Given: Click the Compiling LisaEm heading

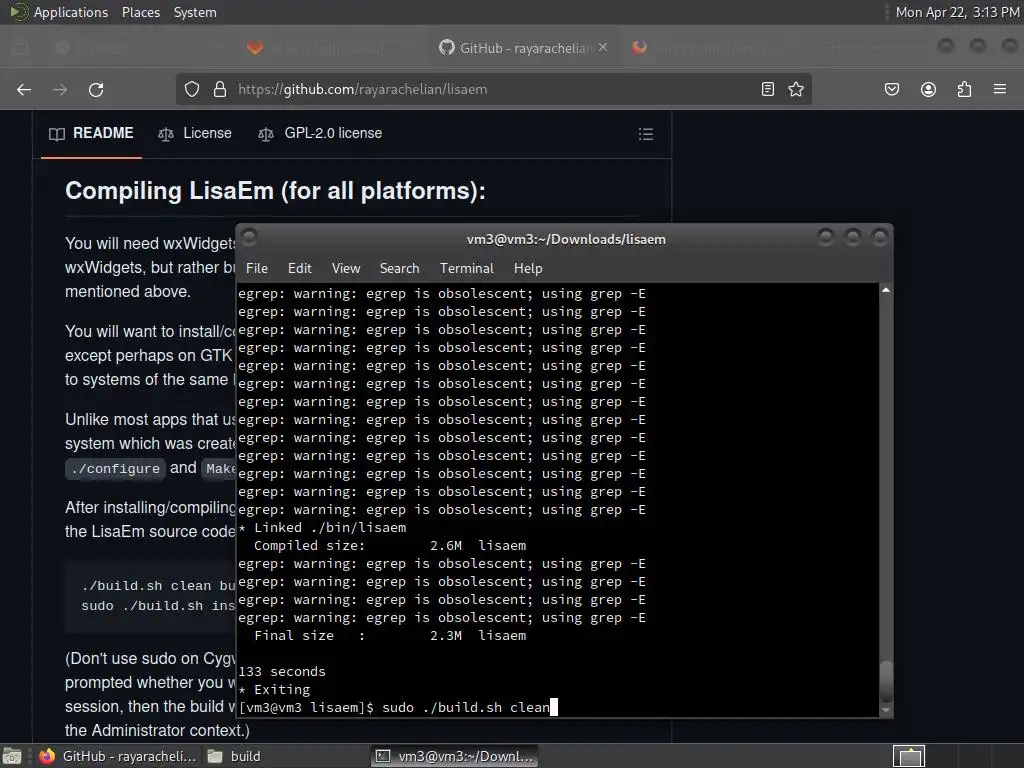Looking at the screenshot, I should [x=275, y=191].
